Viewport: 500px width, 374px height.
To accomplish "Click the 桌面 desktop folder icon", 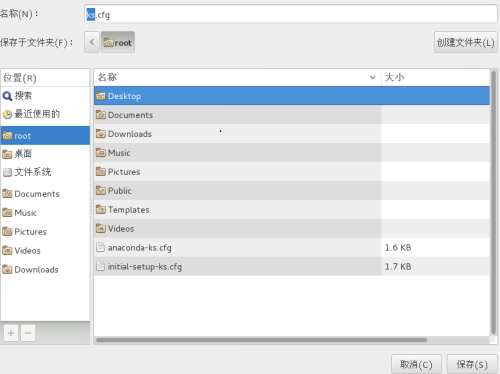I will (x=7, y=154).
